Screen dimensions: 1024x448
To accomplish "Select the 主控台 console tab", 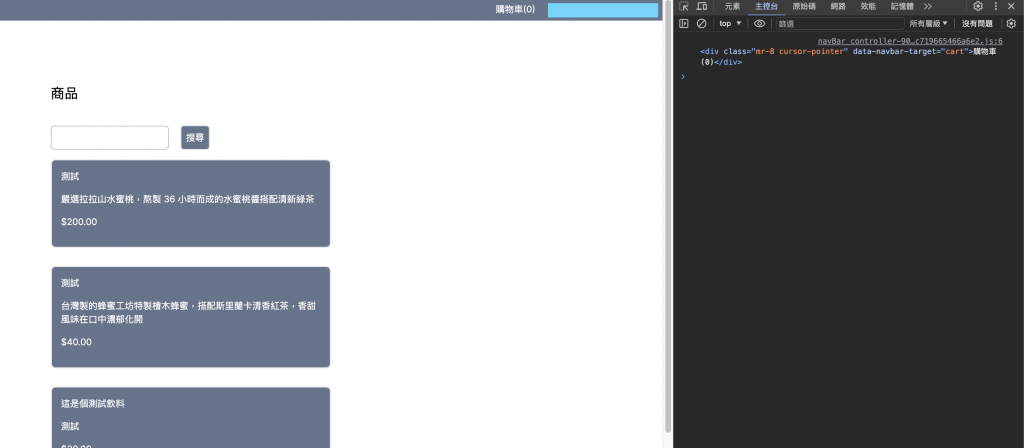I will (x=766, y=7).
